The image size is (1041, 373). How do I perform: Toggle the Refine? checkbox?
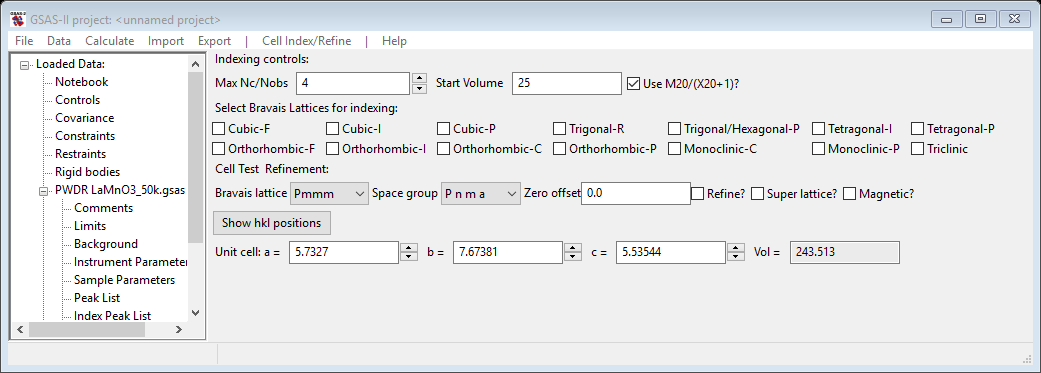click(698, 194)
